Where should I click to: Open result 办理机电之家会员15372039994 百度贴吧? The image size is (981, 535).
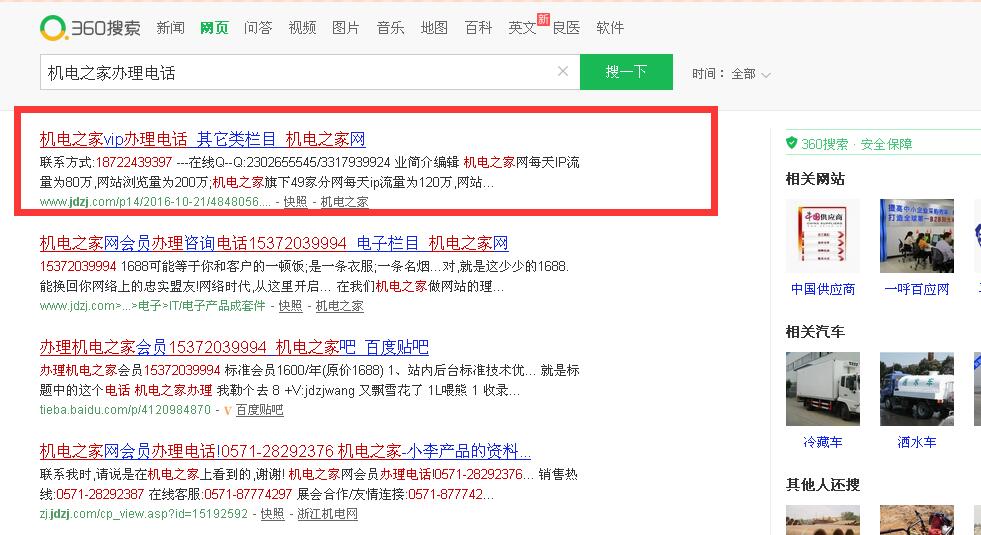pyautogui.click(x=234, y=347)
